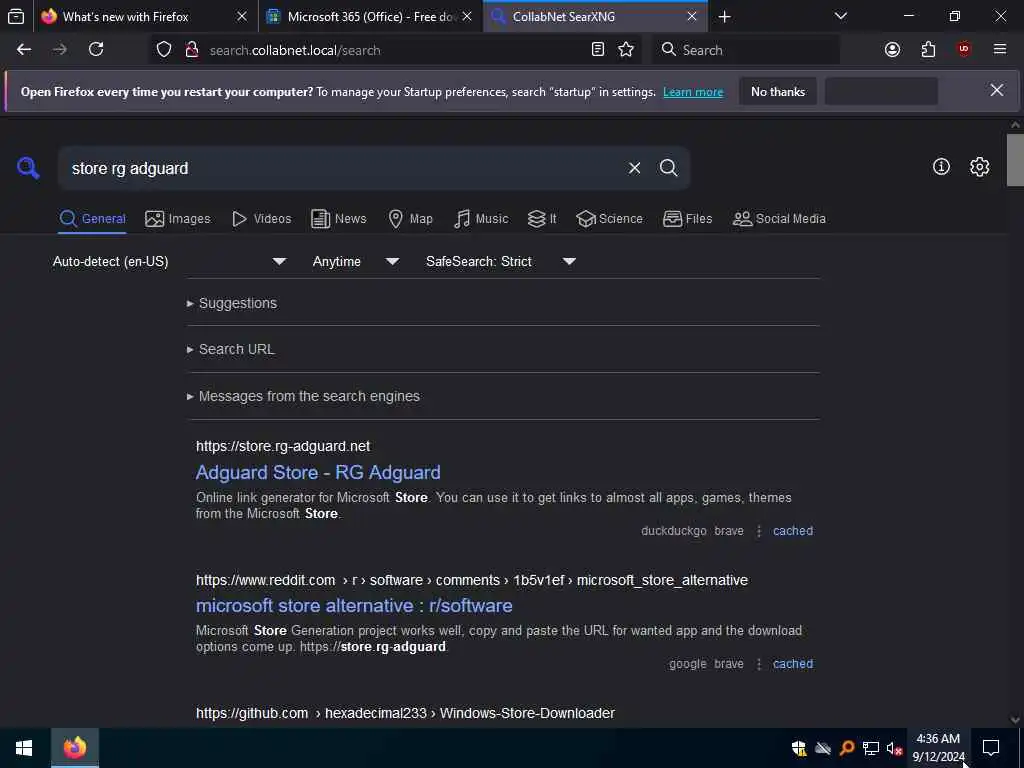This screenshot has height=768, width=1024.
Task: Open cached link for Adguard Store result
Action: [x=793, y=531]
